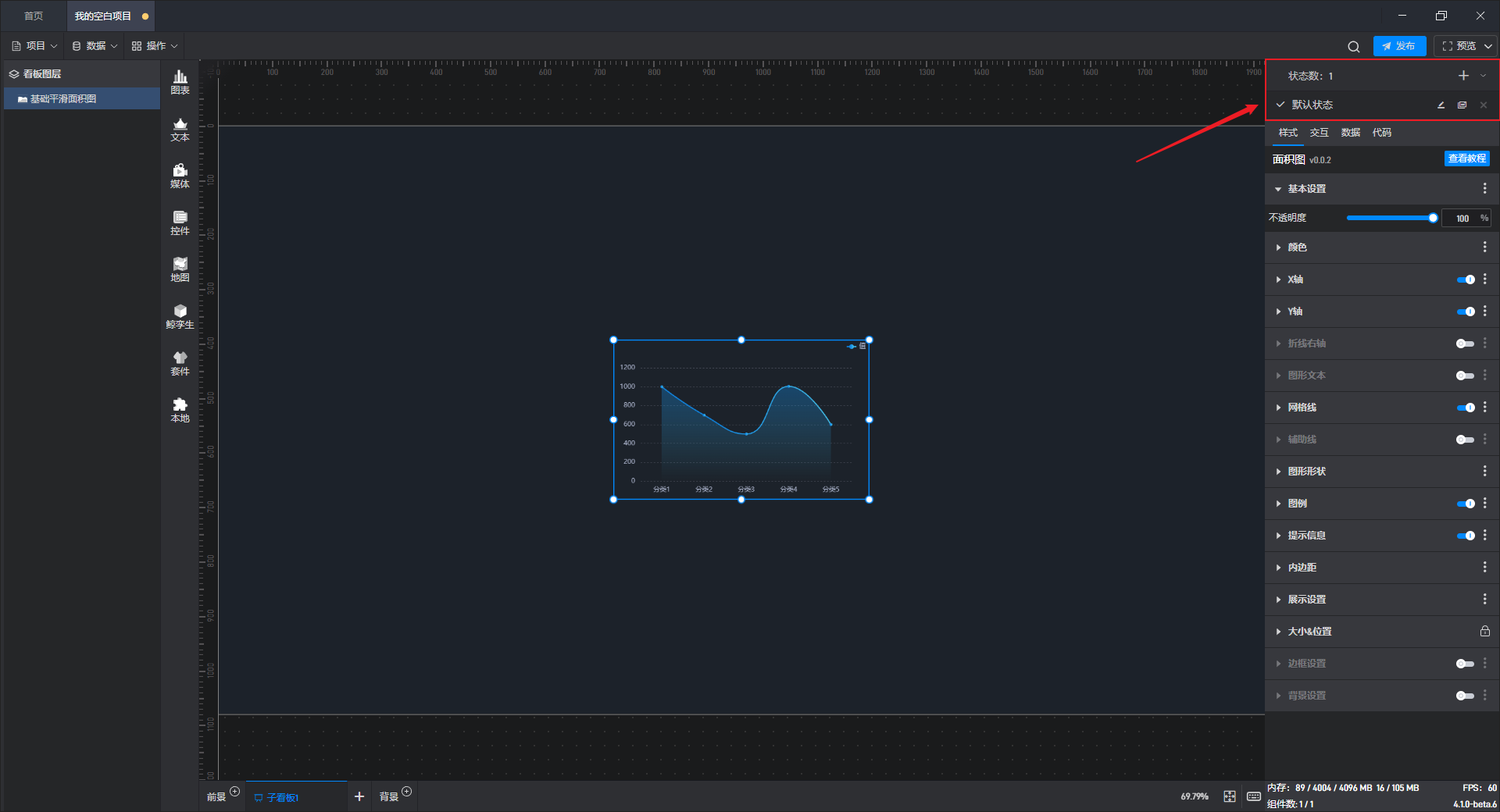This screenshot has height=812, width=1500.
Task: Click the 发布 publish button
Action: click(1399, 46)
